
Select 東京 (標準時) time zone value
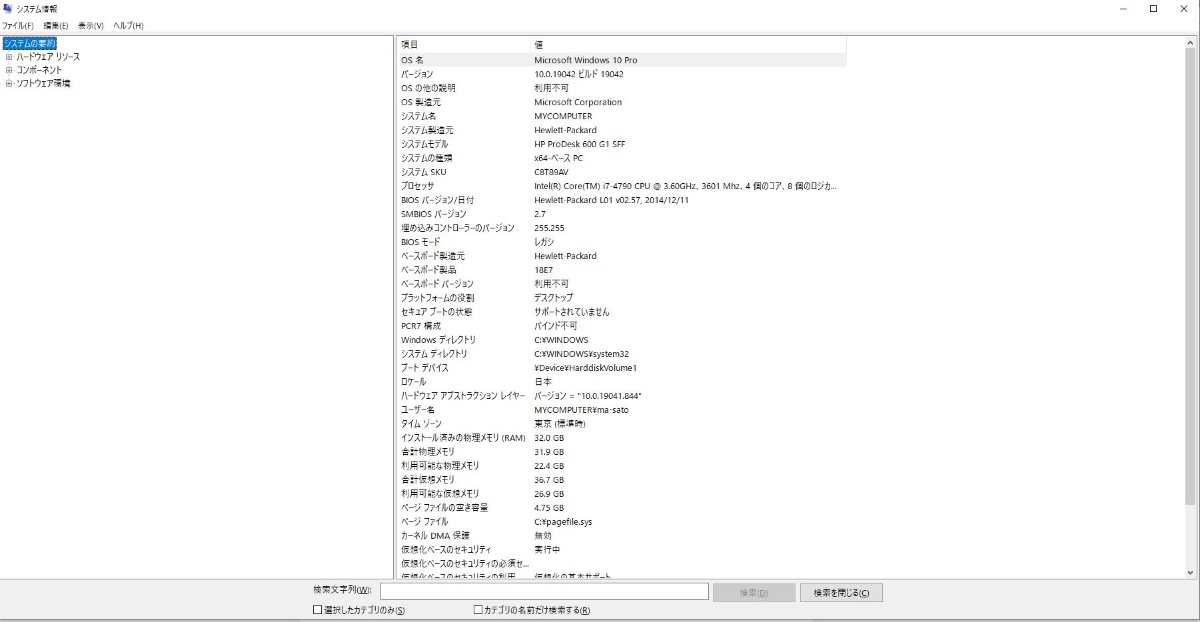tap(561, 424)
